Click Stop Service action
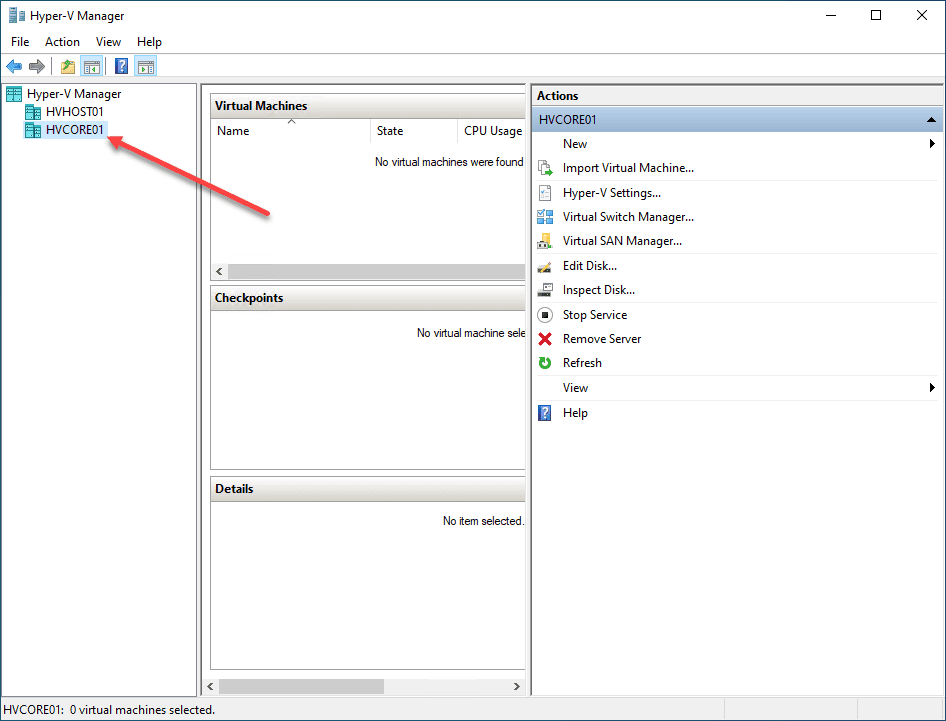The width and height of the screenshot is (946, 721). point(595,314)
